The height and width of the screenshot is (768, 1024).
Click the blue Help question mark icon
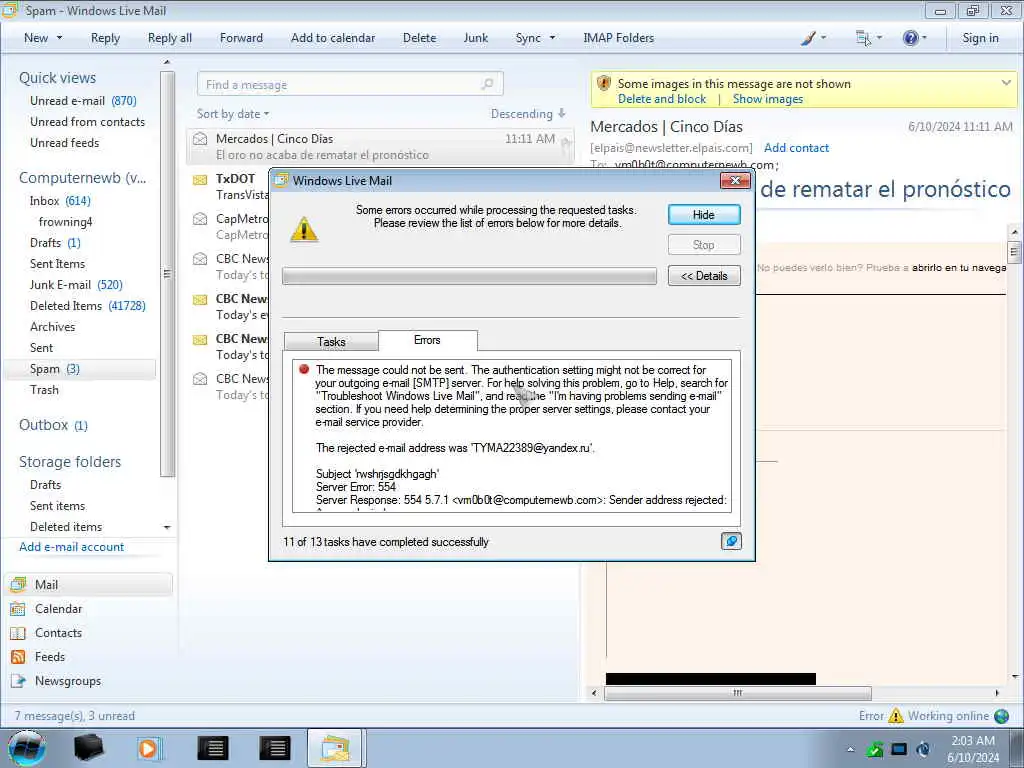(910, 38)
